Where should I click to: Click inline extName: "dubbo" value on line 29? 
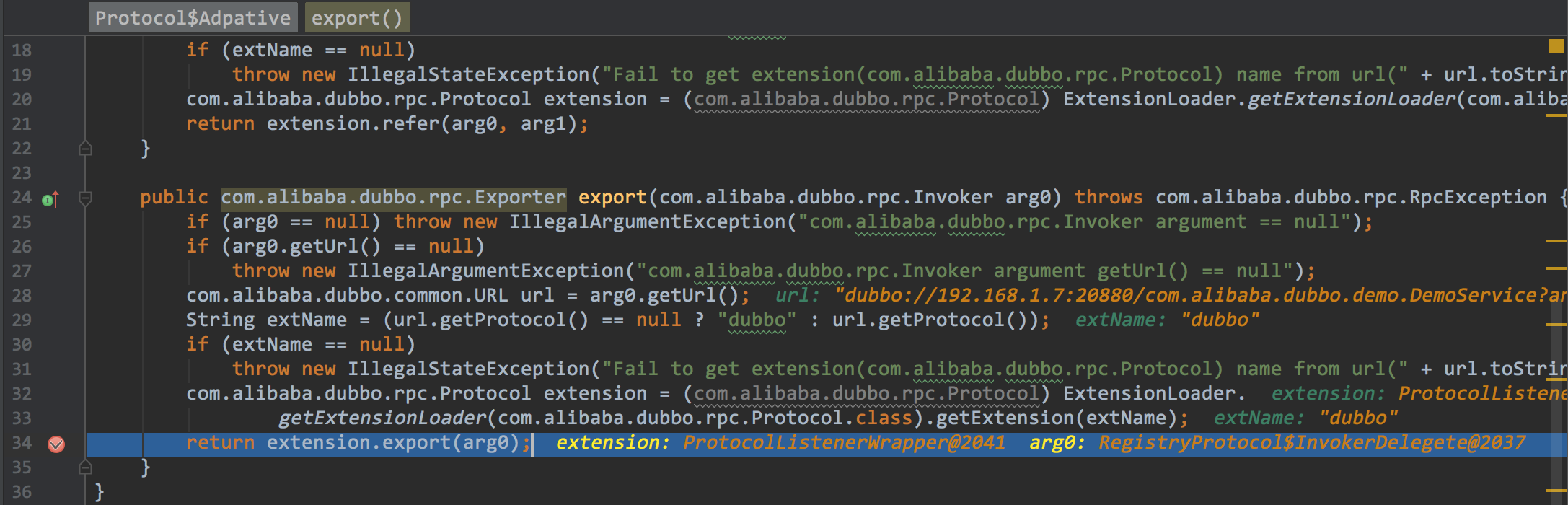pyautogui.click(x=1167, y=320)
